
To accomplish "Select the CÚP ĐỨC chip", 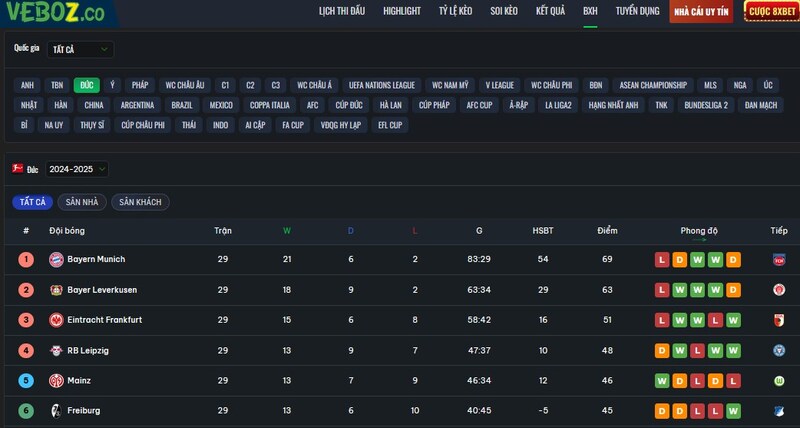I will coord(349,105).
